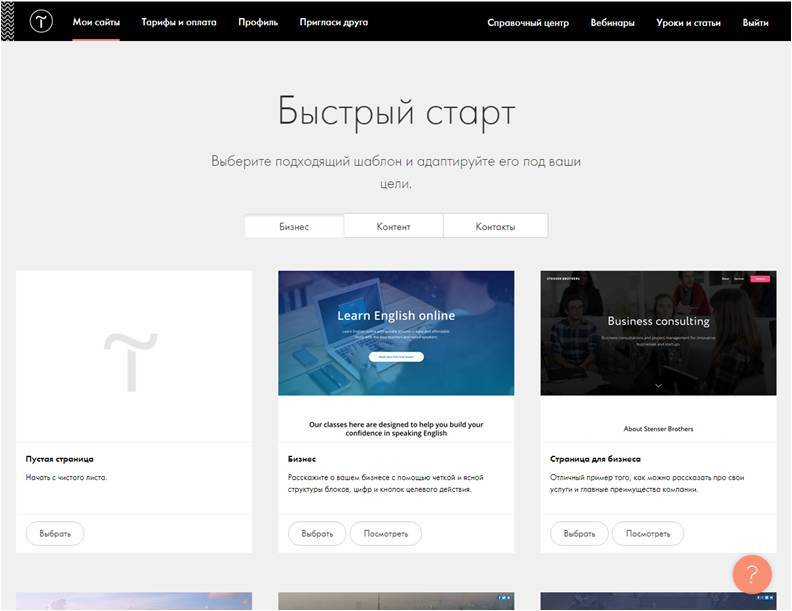Click Выйти to log out
Viewport: 792px width, 611px height.
point(756,23)
